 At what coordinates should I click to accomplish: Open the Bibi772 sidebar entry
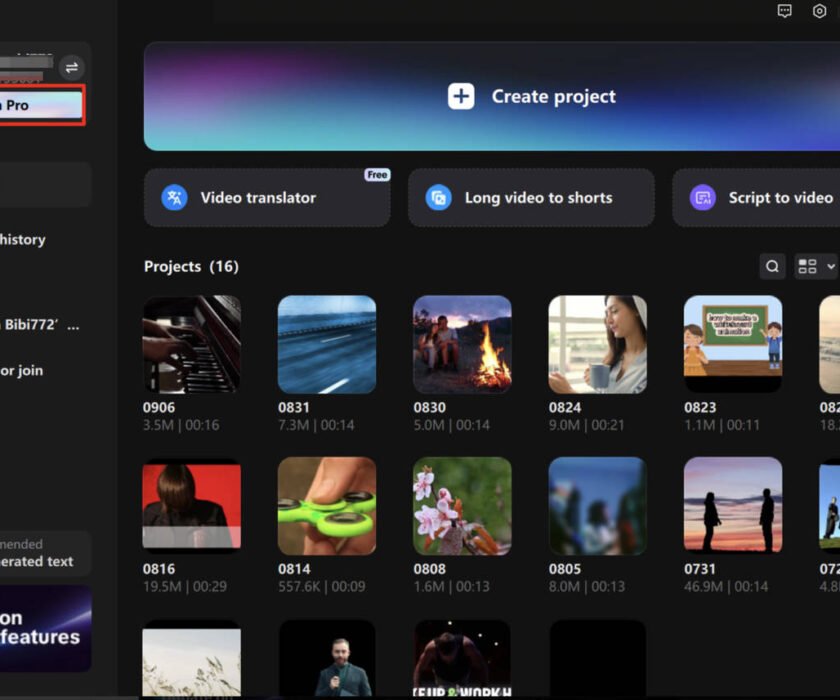[x=39, y=325]
